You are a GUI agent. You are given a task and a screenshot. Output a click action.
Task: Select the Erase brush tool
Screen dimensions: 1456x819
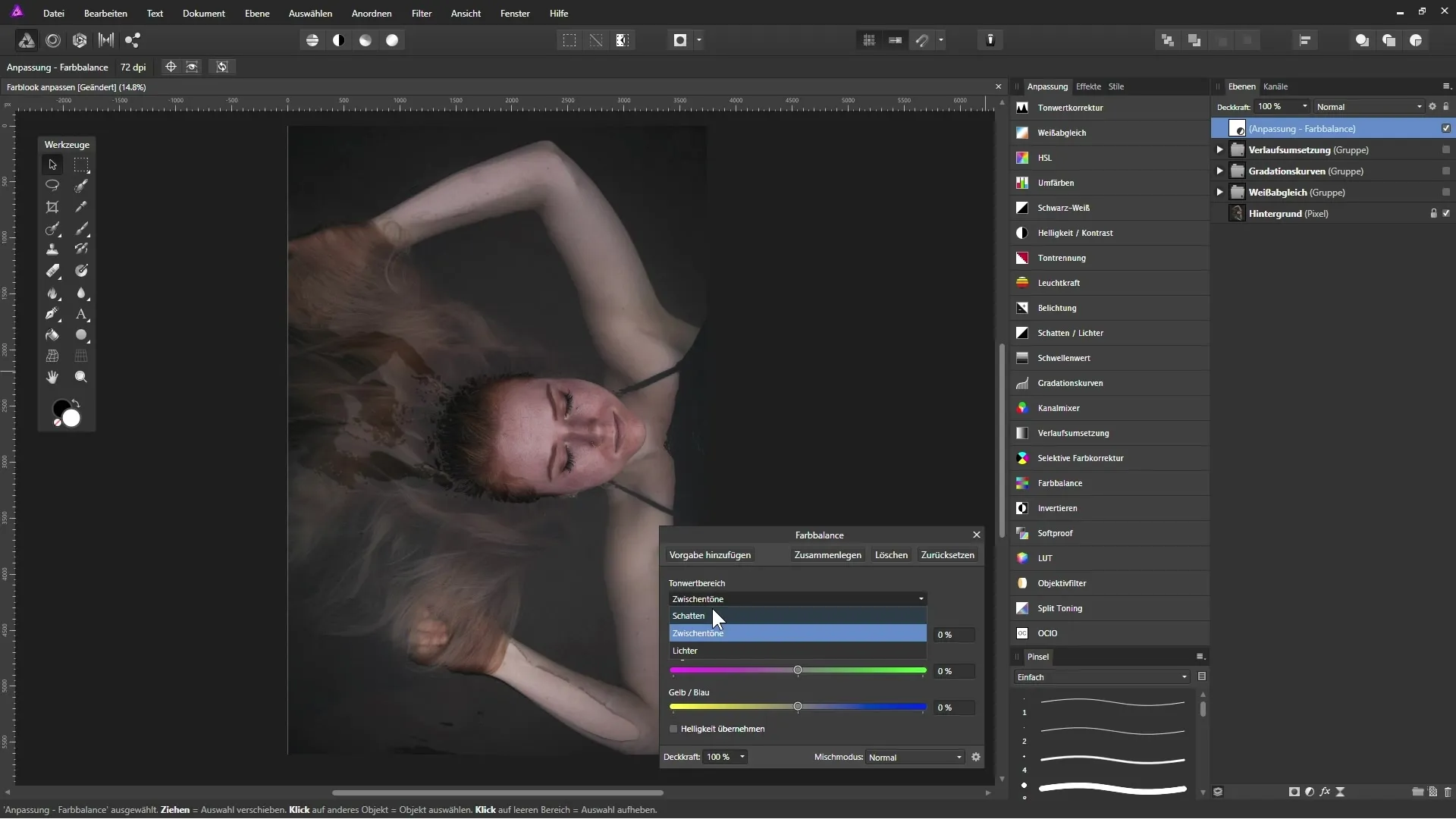click(52, 271)
